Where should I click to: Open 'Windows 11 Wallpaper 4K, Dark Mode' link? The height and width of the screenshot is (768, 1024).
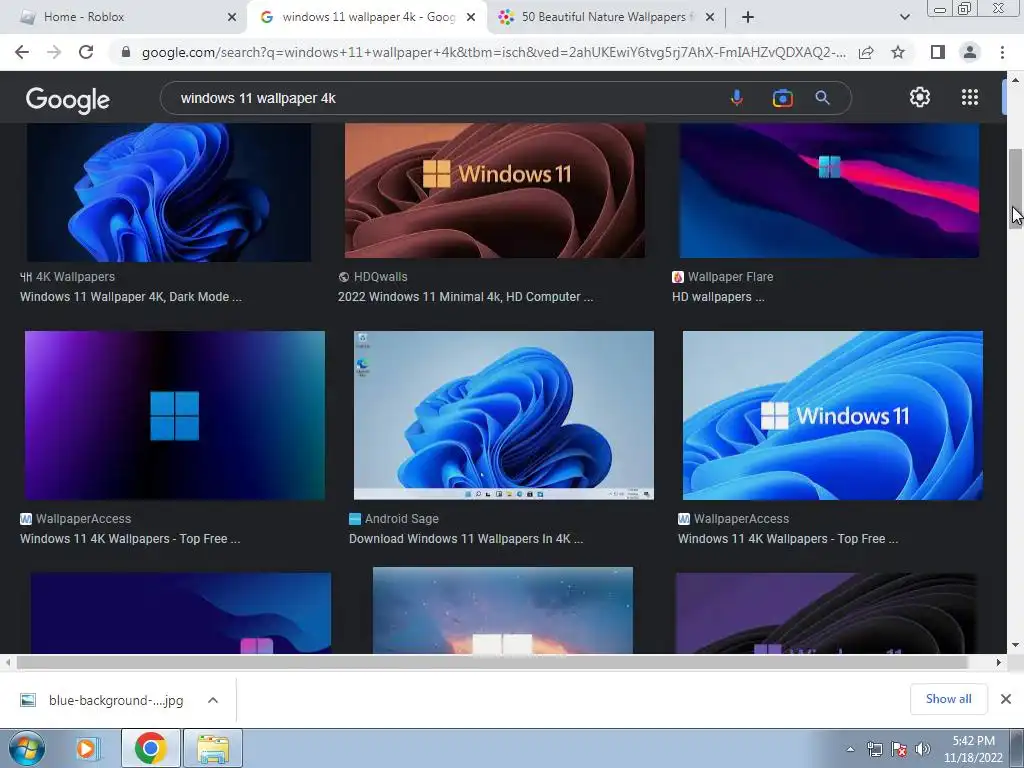pos(131,296)
